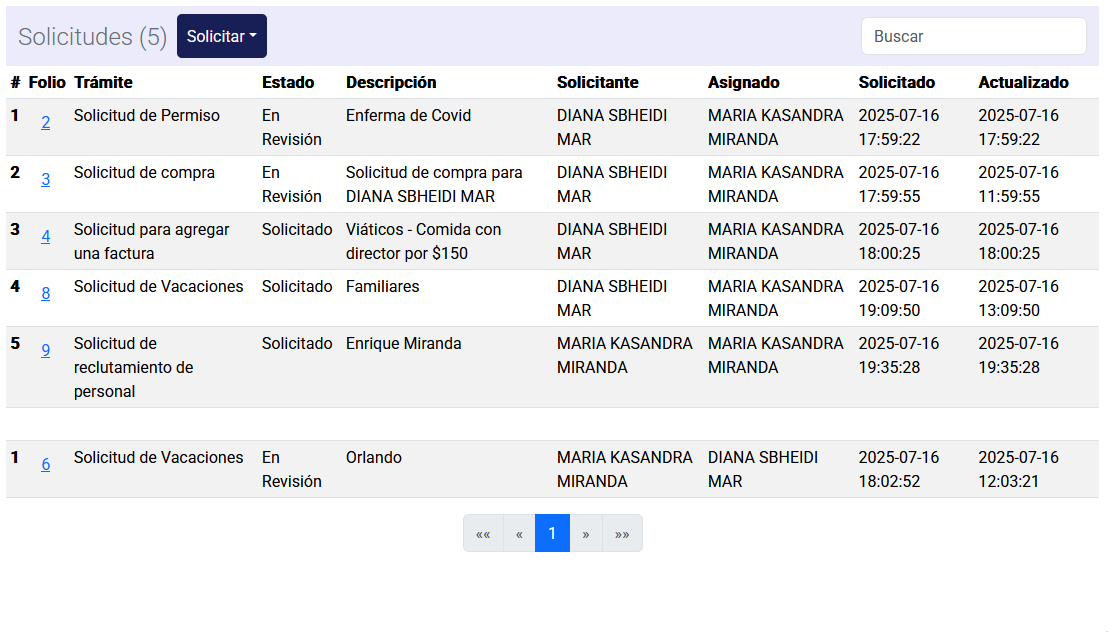Click the Actualizado column header
1108x632 pixels.
coord(1023,82)
